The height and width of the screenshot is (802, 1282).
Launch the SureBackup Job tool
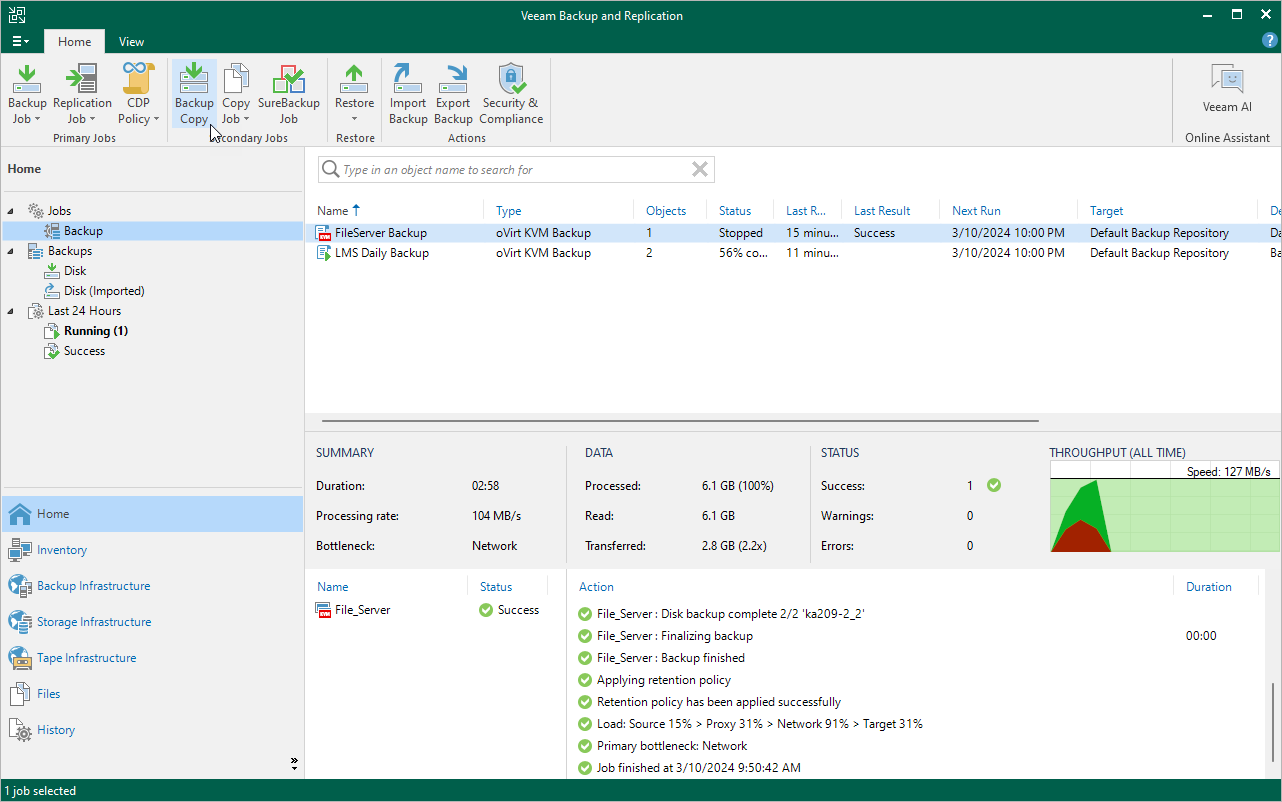(288, 94)
